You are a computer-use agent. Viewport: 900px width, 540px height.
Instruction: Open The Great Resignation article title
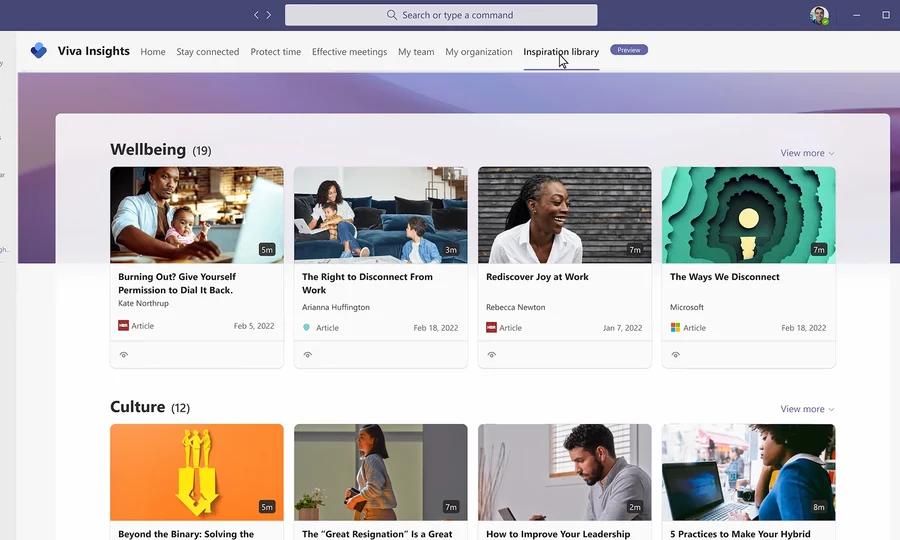[377, 534]
